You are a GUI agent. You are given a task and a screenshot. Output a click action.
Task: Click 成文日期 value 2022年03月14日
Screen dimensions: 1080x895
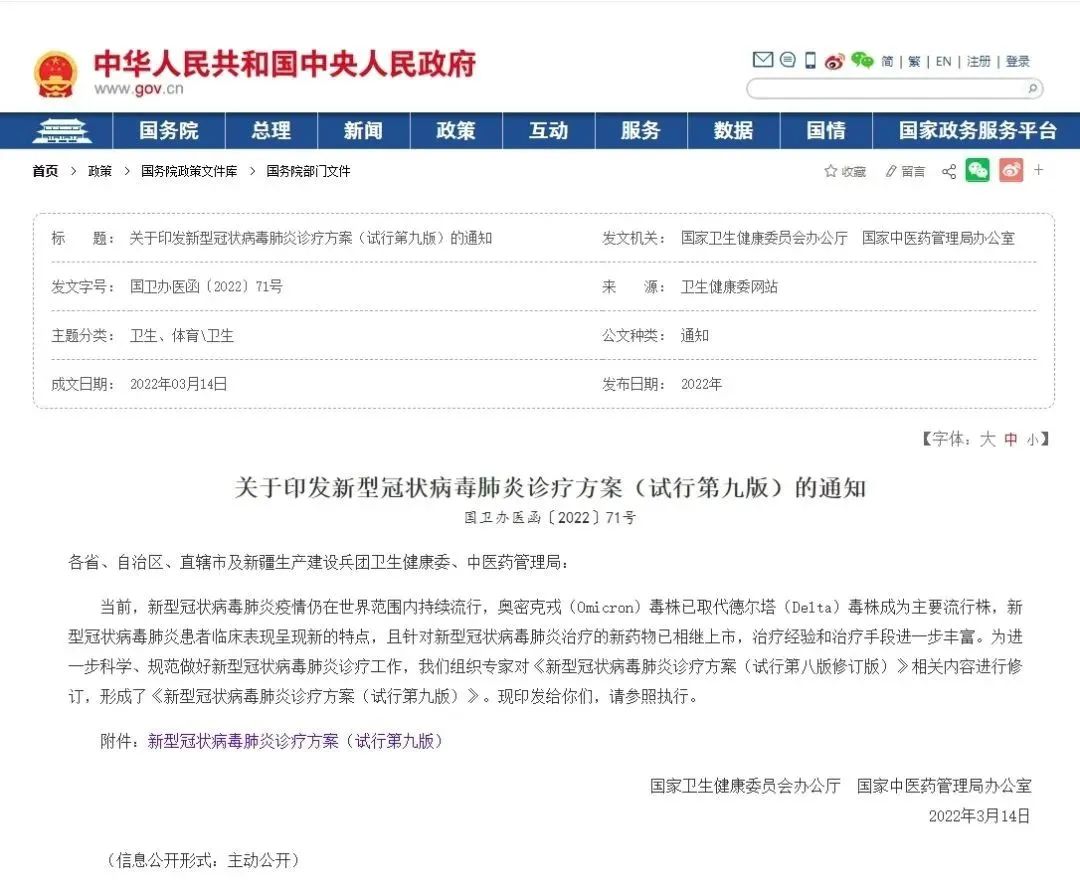tap(178, 384)
